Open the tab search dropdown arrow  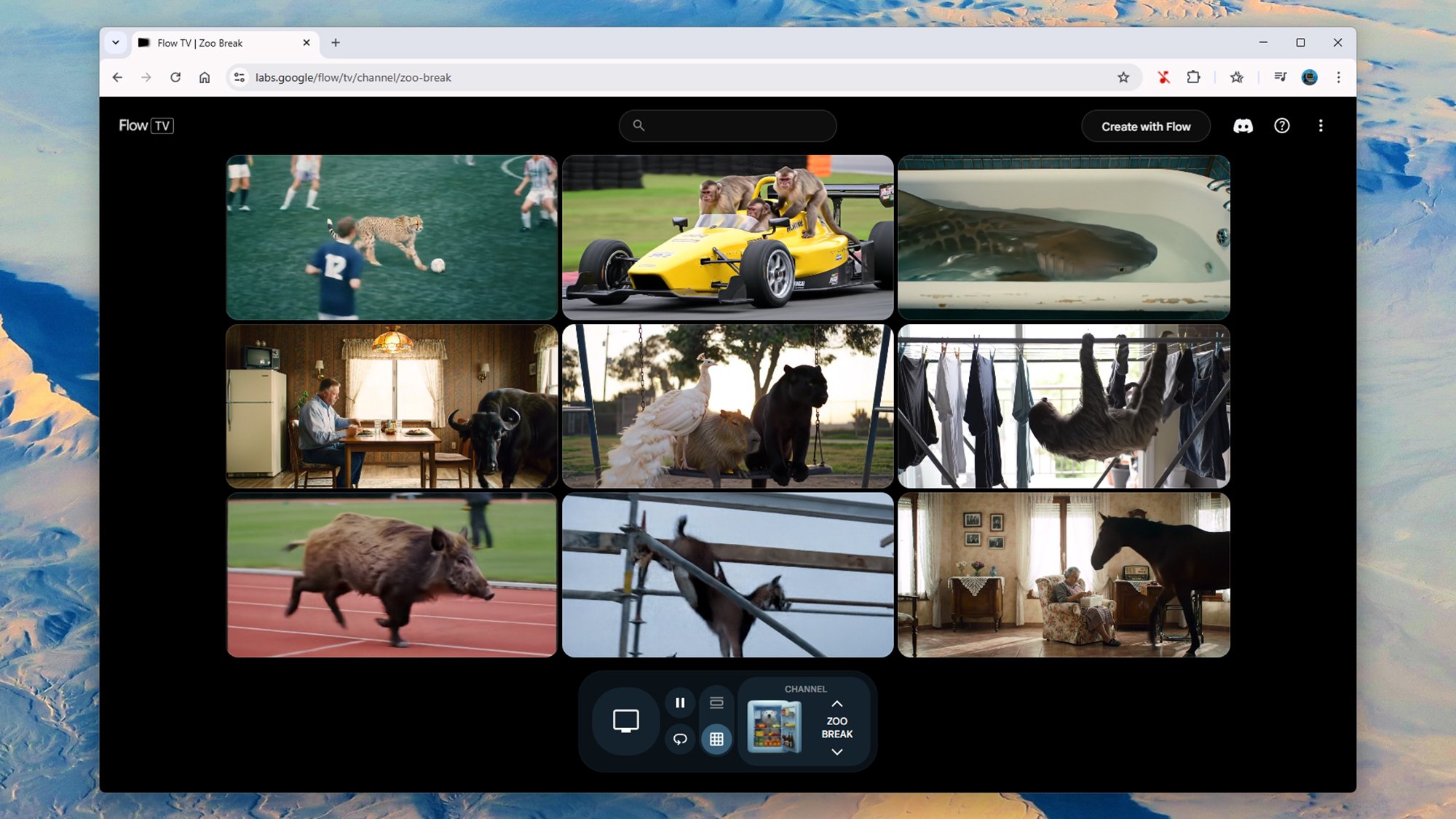[x=116, y=43]
